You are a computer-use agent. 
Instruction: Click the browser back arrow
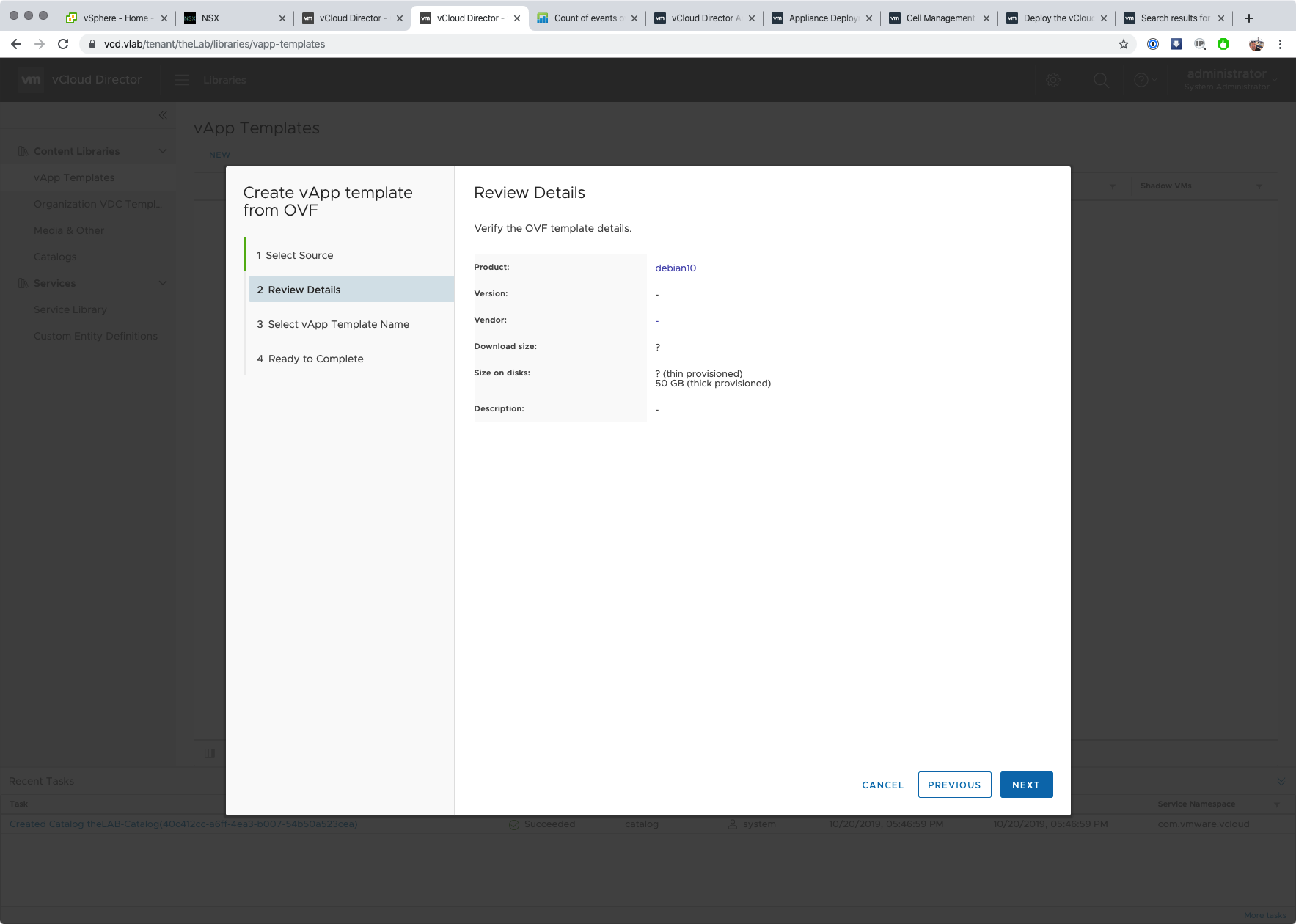coord(16,44)
